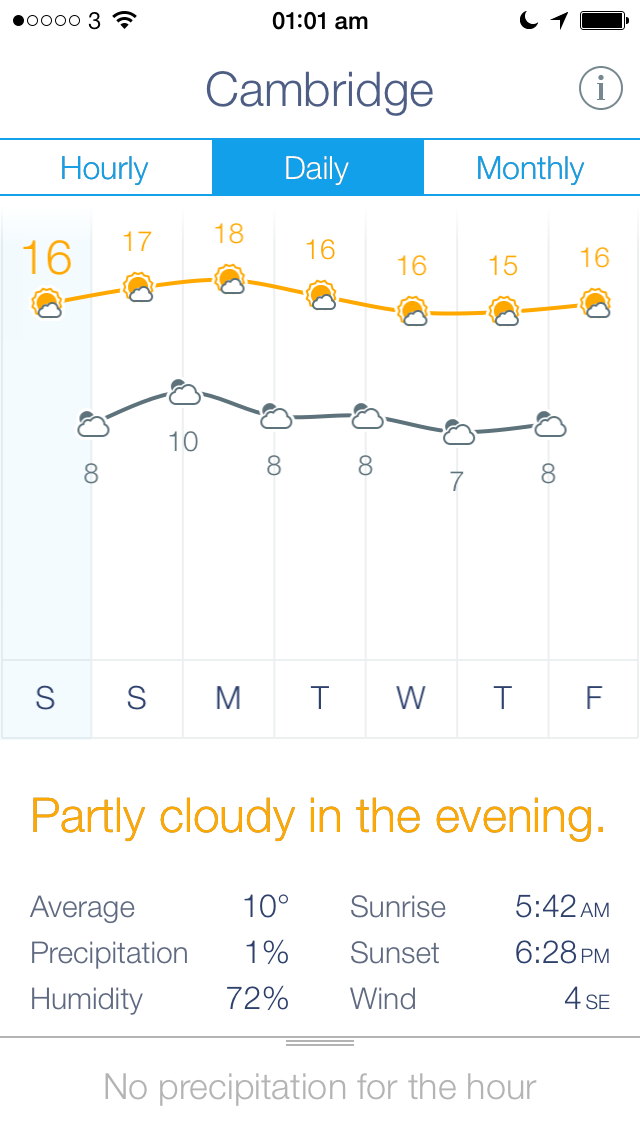Viewport: 640px width, 1136px height.
Task: Select the Daily tab
Action: (x=317, y=167)
